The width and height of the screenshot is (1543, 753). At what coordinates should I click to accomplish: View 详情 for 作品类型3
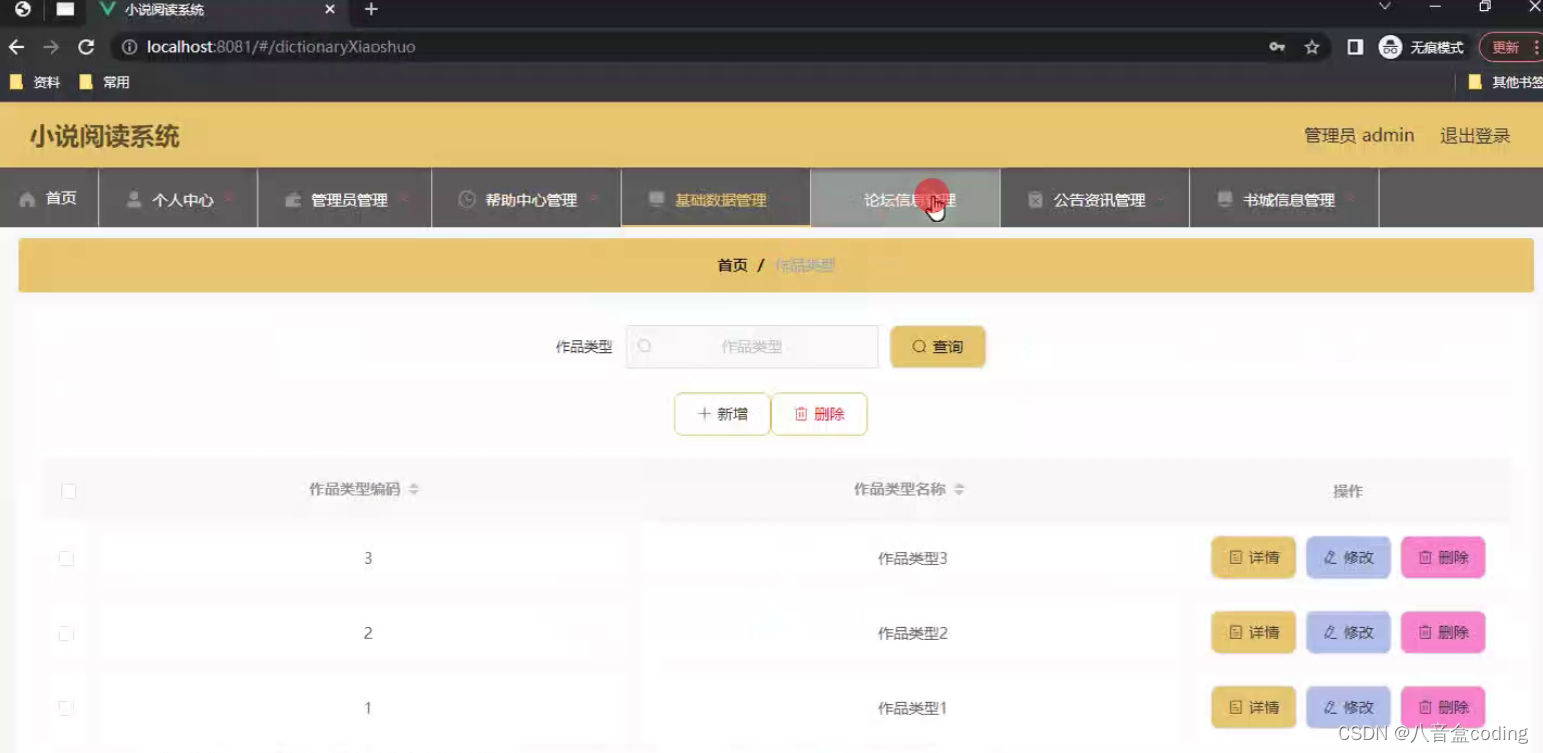1253,558
